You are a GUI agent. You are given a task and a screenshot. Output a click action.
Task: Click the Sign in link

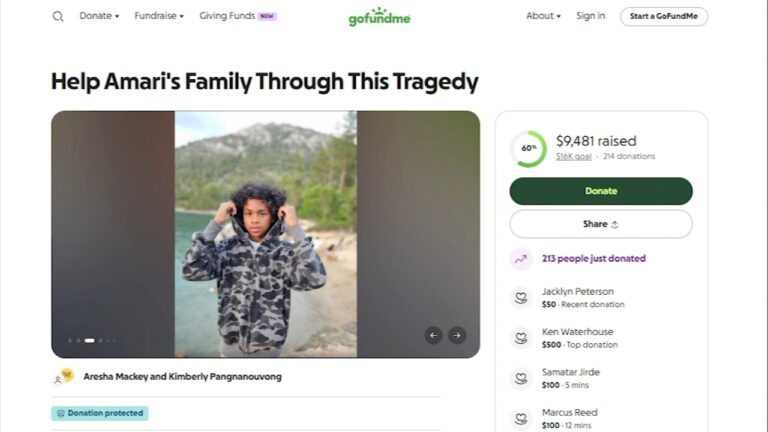point(590,16)
